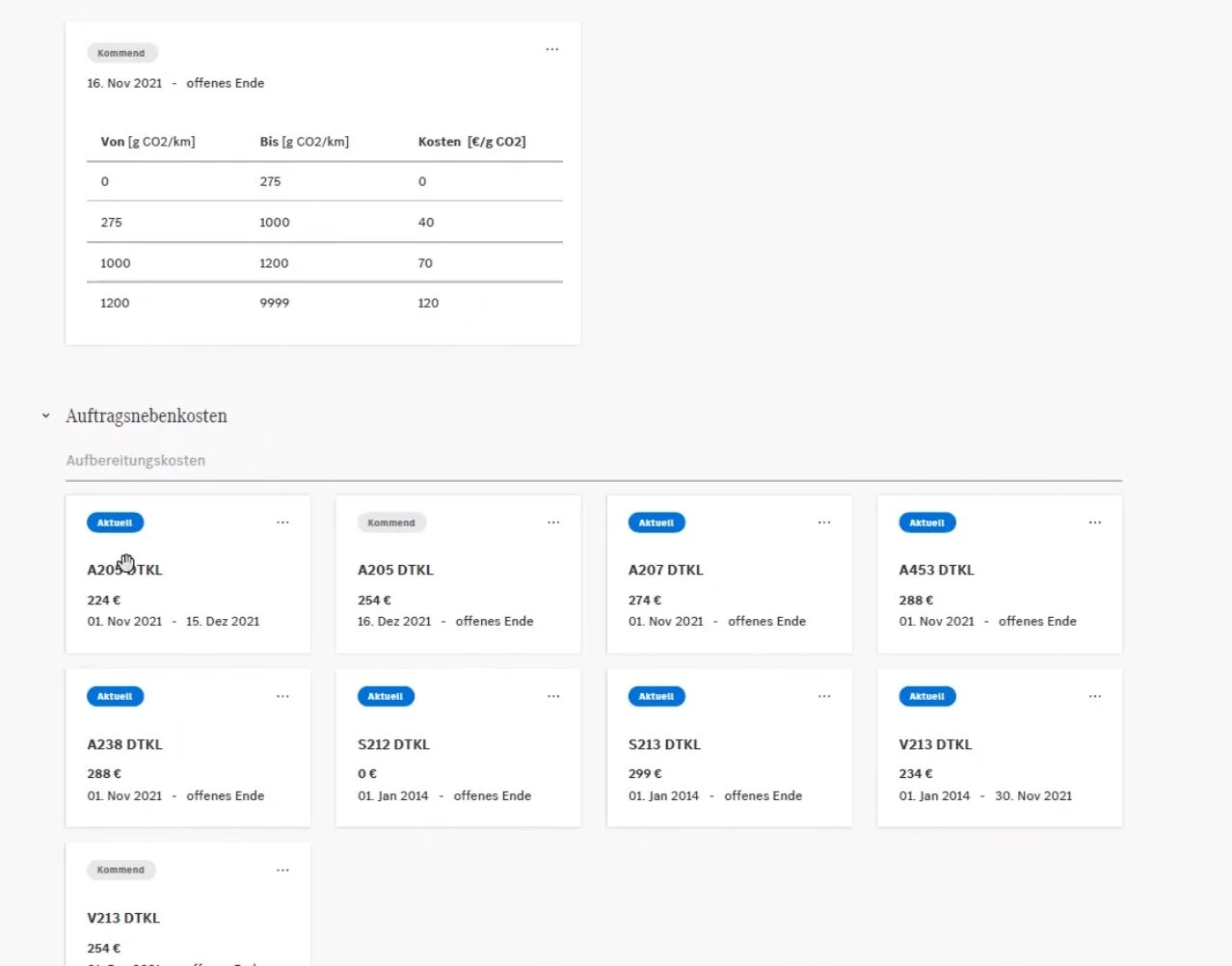Open options menu for A207 DTKL card
The width and height of the screenshot is (1232, 966).
824,523
